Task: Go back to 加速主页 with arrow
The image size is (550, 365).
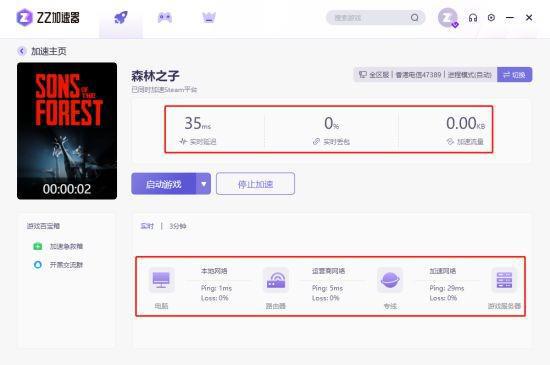Action: point(42,51)
